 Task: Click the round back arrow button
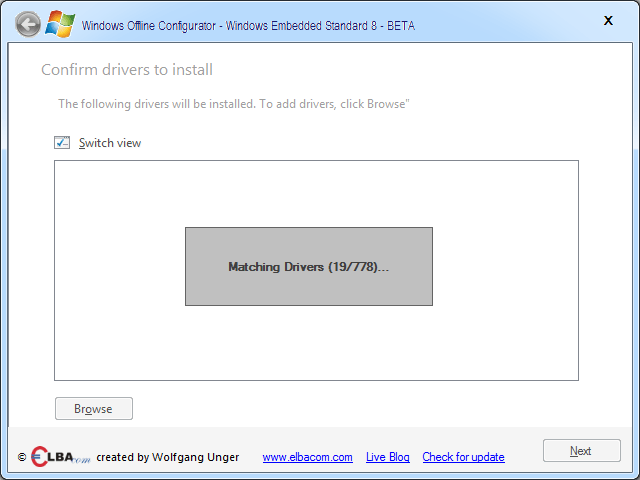coord(28,24)
